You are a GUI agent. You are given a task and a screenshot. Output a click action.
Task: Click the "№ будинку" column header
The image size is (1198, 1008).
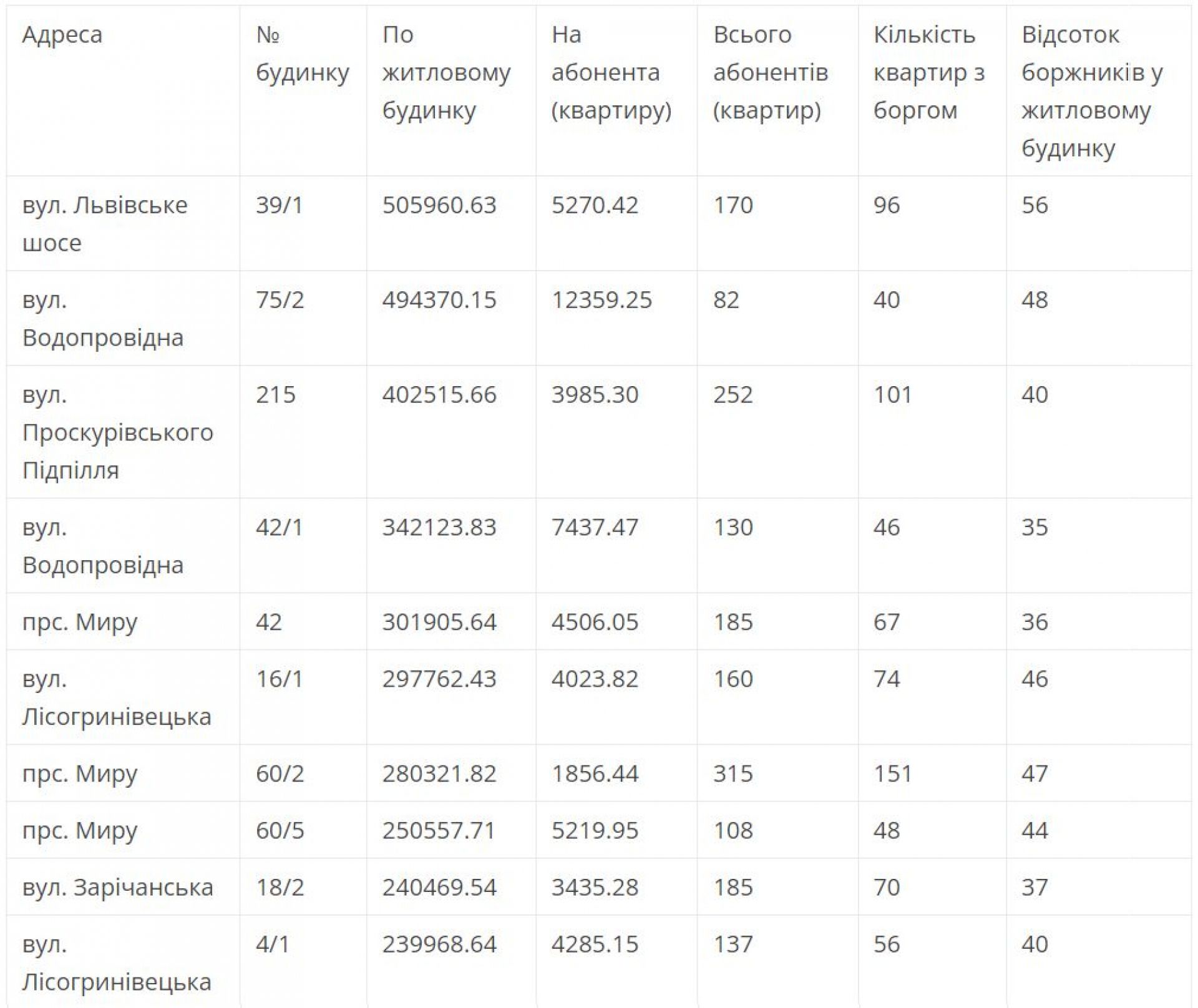click(302, 54)
